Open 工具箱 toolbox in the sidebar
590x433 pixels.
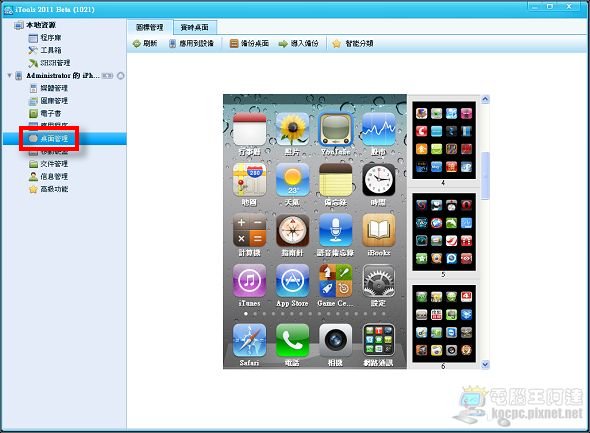coord(45,50)
